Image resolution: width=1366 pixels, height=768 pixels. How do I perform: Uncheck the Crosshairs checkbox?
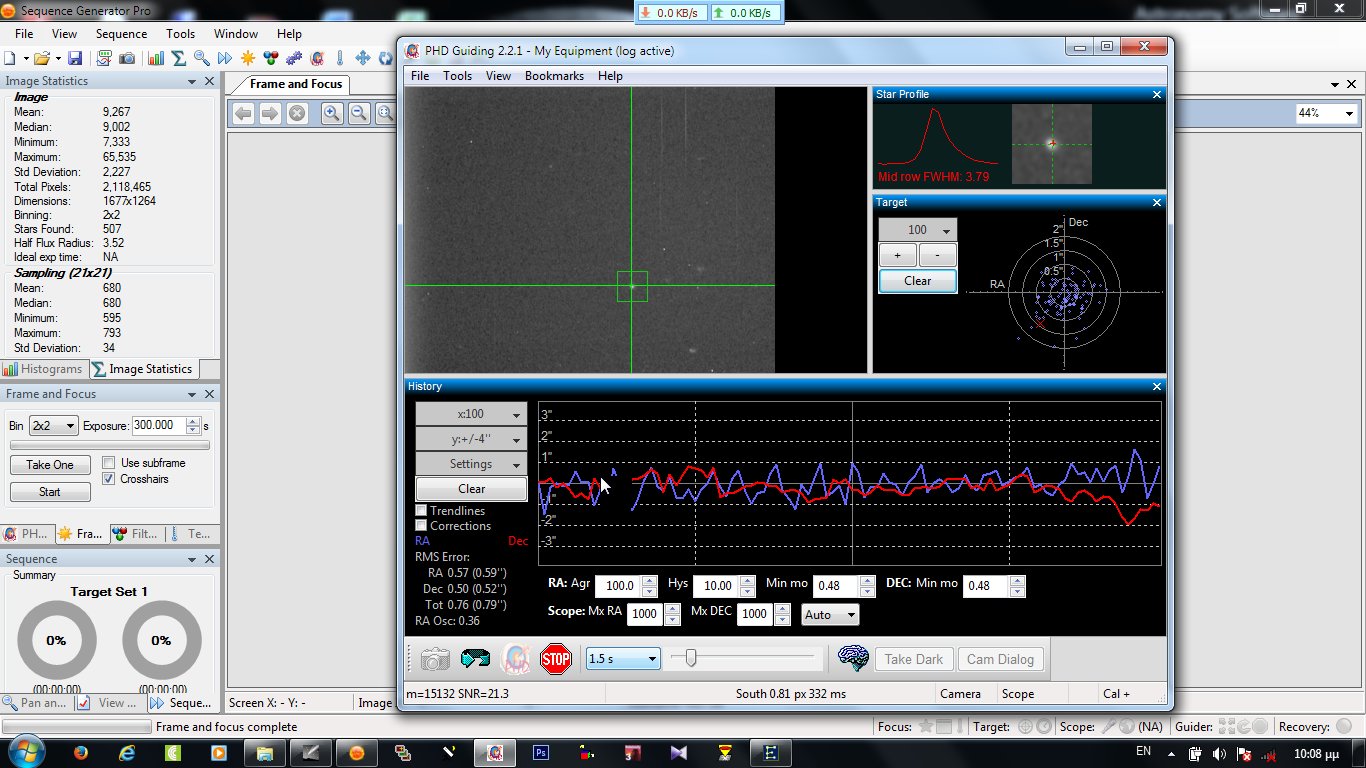(109, 479)
